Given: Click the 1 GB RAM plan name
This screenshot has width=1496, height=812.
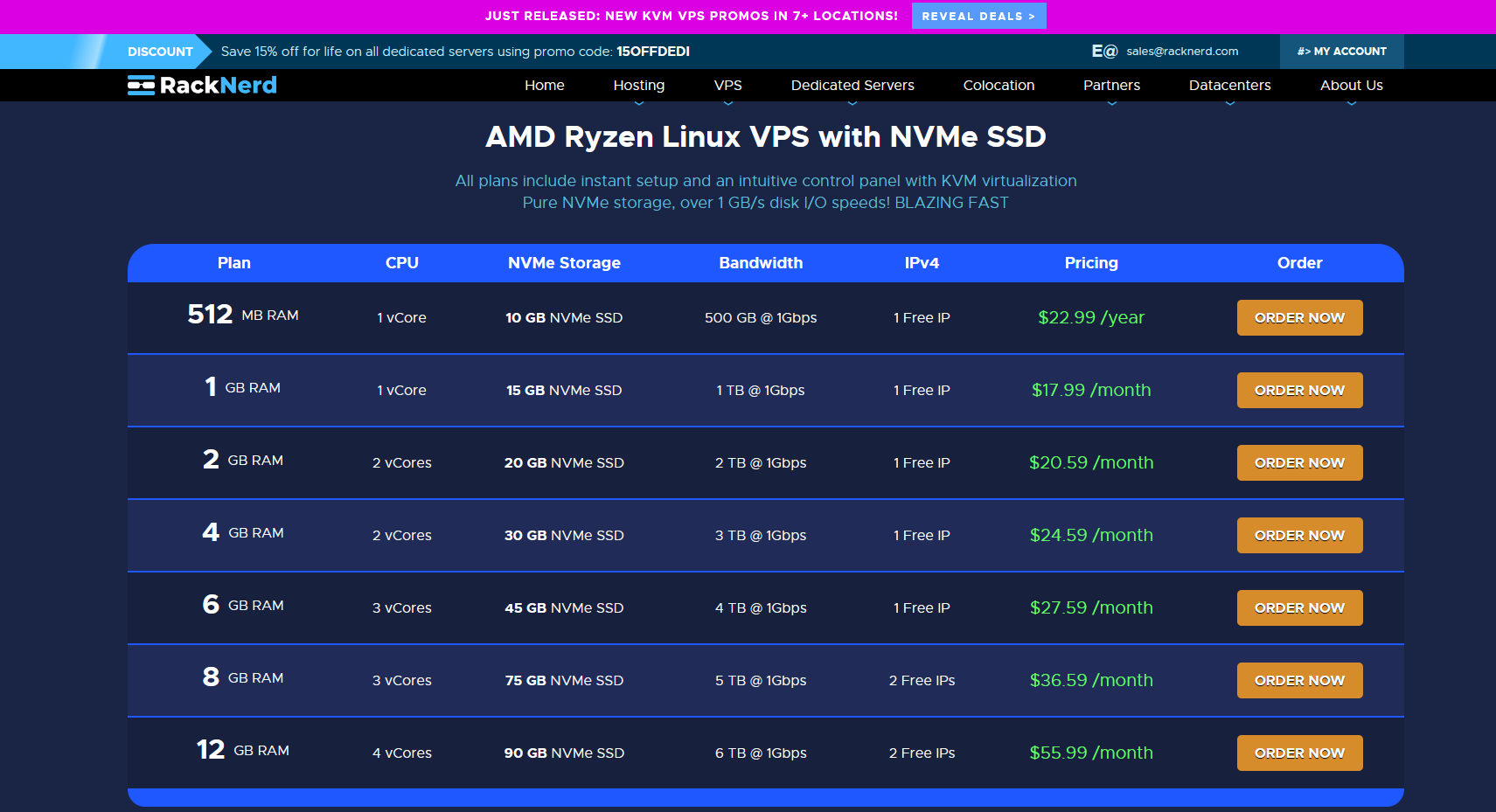Looking at the screenshot, I should [243, 387].
